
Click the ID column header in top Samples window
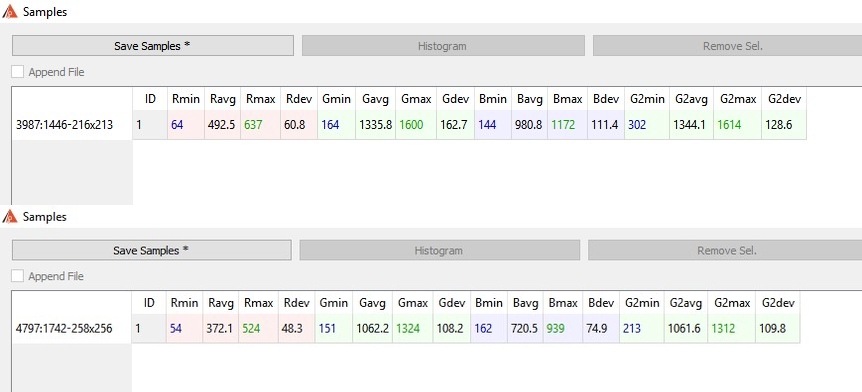pos(150,99)
